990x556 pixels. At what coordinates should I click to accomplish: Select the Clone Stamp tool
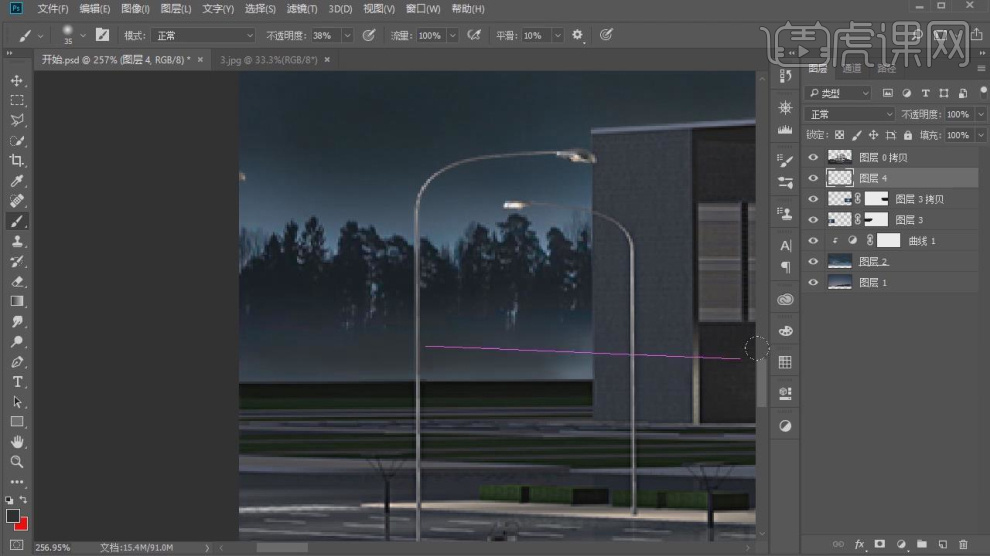(17, 241)
